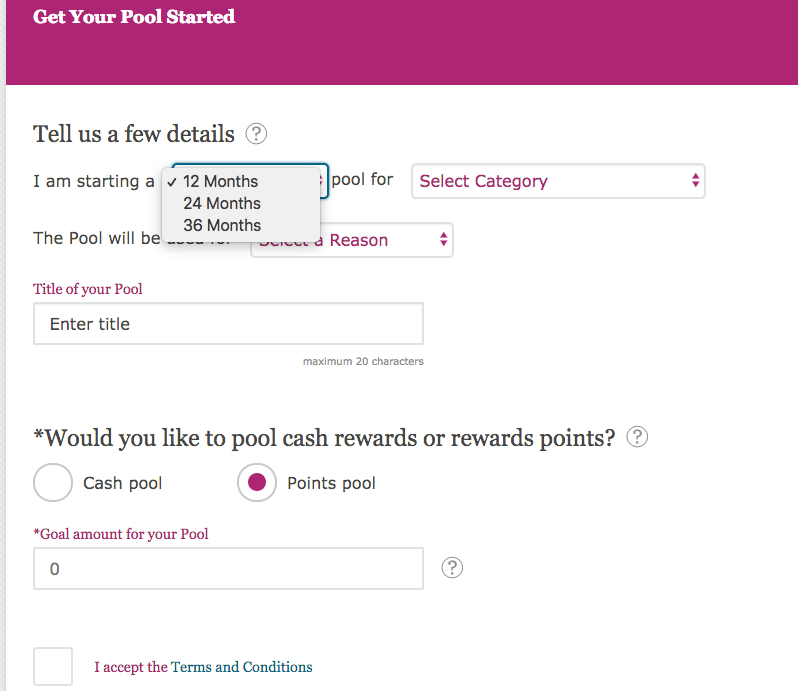Click the 'I accept the' label text
This screenshot has height=691, width=798.
(131, 667)
